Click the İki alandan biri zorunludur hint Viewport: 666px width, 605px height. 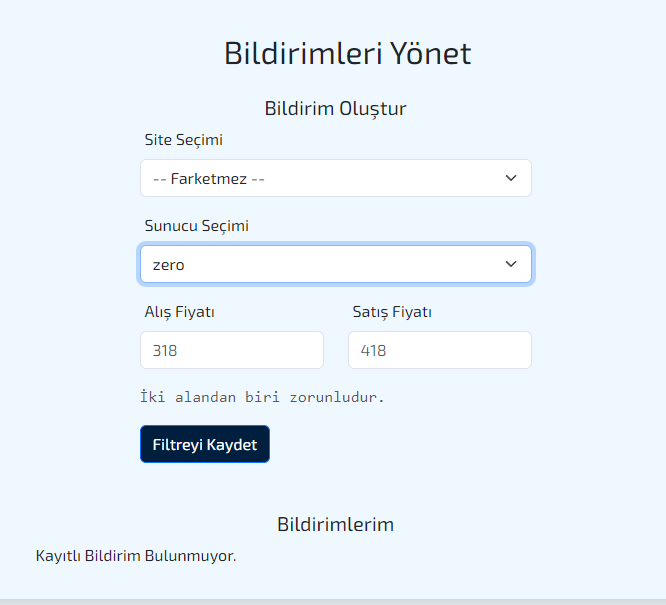(262, 397)
